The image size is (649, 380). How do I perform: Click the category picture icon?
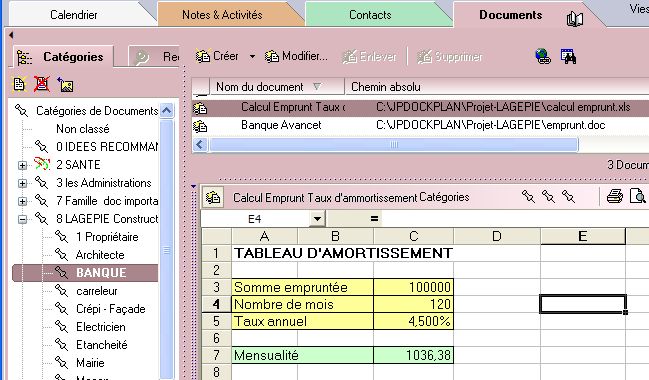coord(65,84)
